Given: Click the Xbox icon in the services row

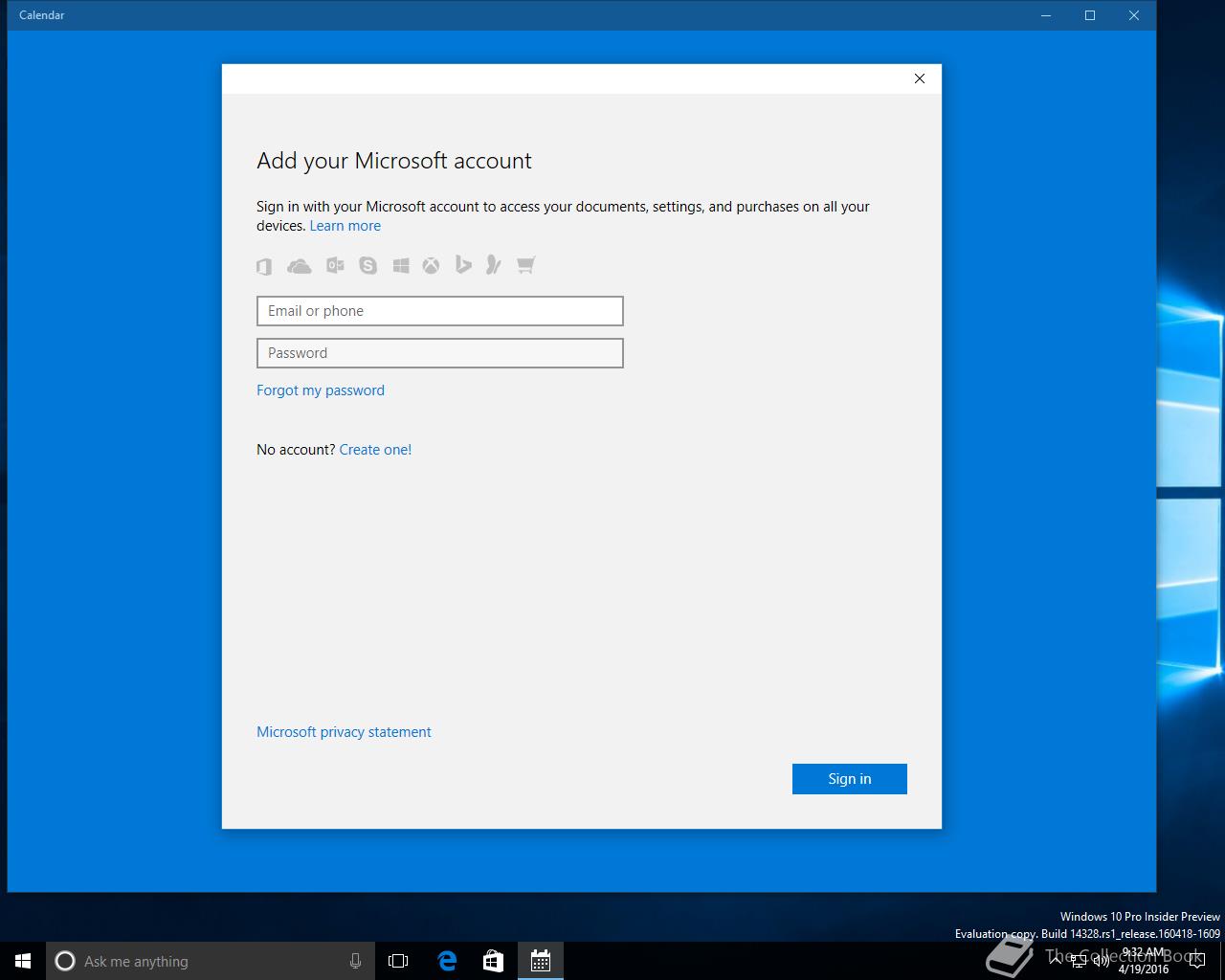Looking at the screenshot, I should [432, 265].
